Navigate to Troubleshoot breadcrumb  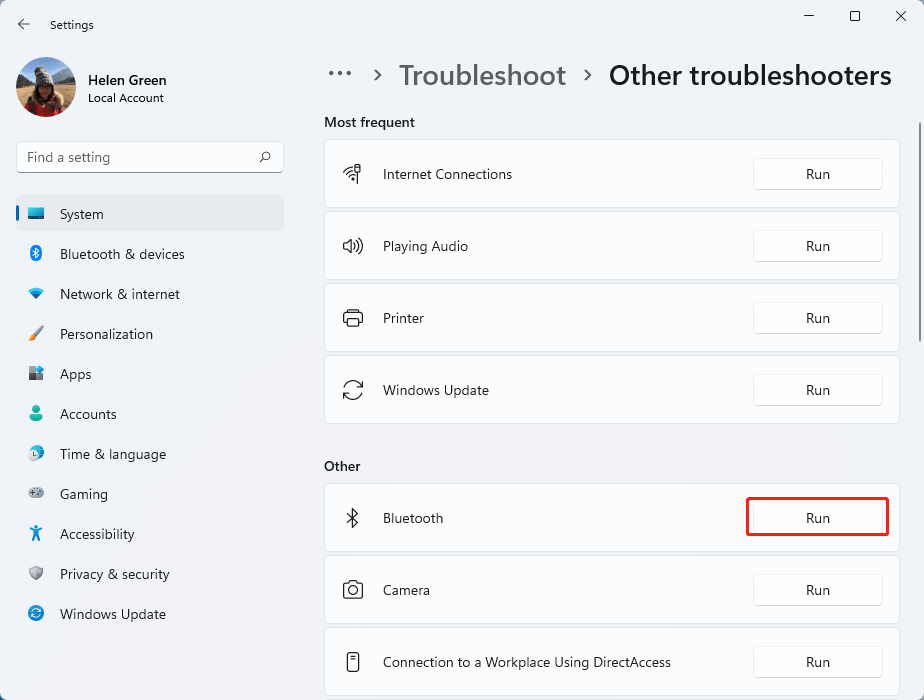[x=482, y=75]
